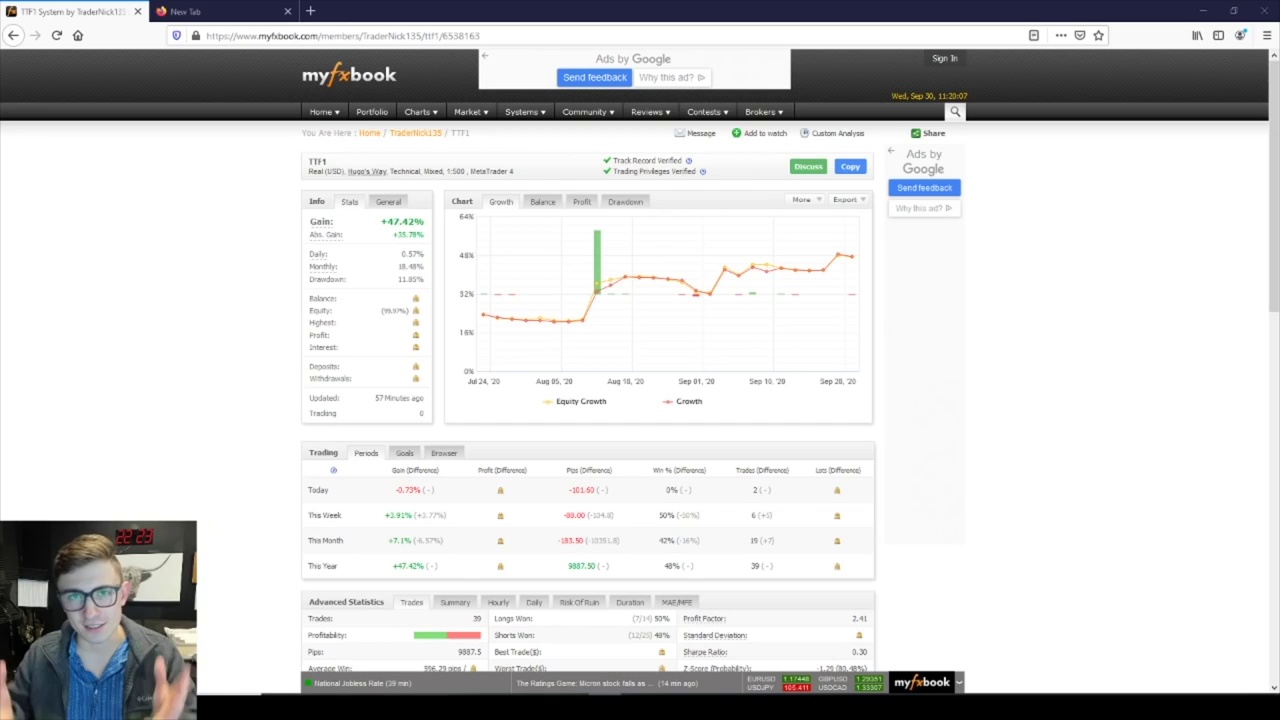
Task: Open the page actions three-dot menu
Action: tap(1061, 35)
